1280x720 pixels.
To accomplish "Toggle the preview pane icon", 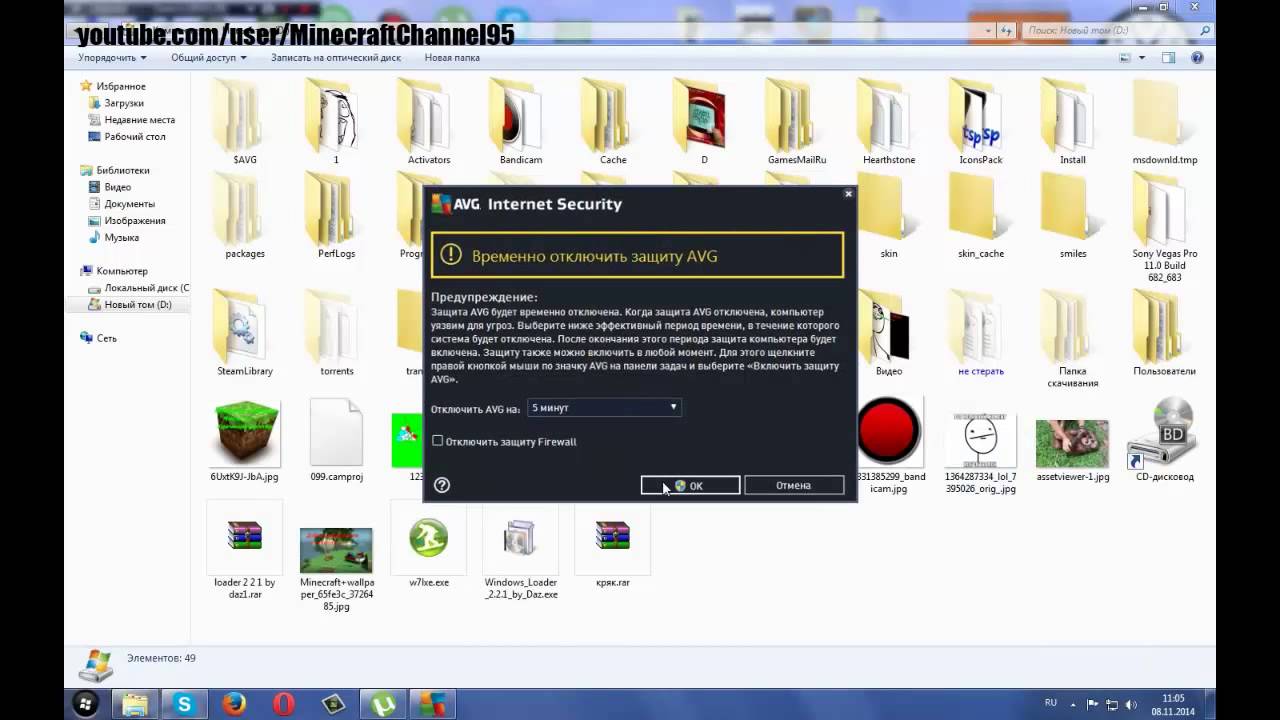I will pos(1168,58).
